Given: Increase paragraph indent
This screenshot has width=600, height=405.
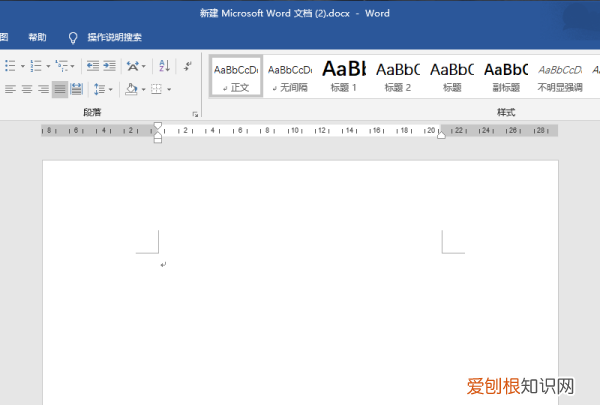Looking at the screenshot, I should pos(109,66).
